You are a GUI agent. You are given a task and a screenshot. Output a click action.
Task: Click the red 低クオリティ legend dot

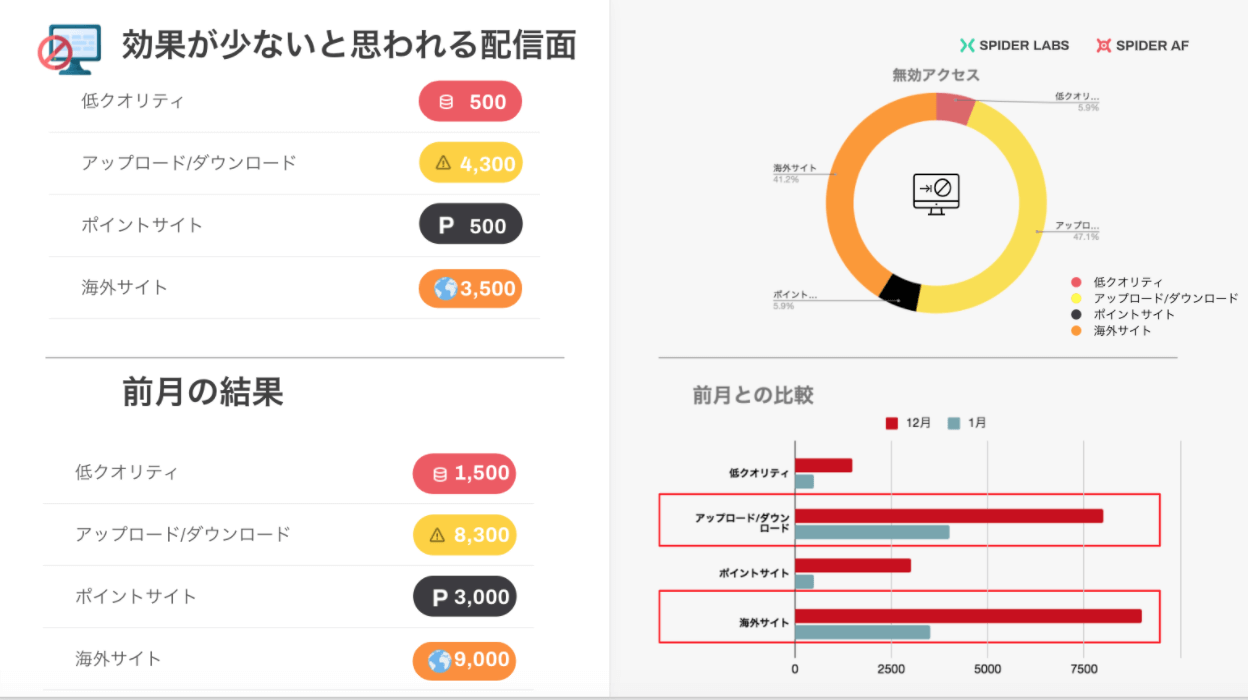1076,283
